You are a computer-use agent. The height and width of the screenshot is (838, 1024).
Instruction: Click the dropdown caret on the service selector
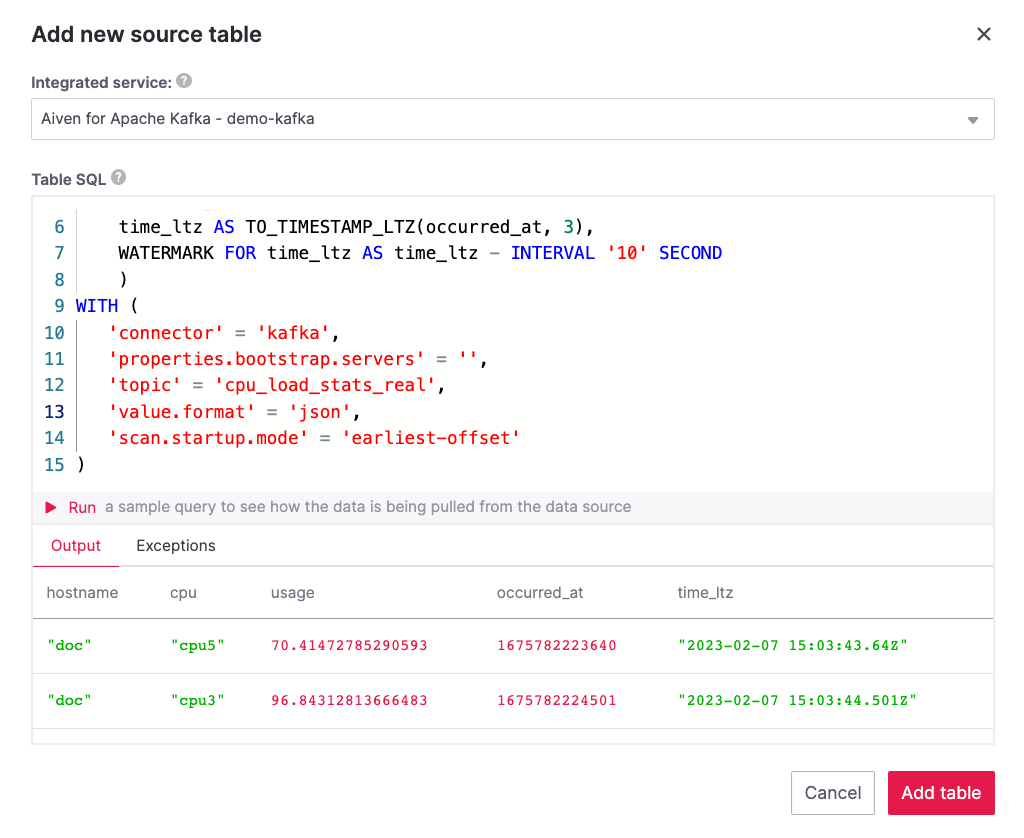pos(971,118)
